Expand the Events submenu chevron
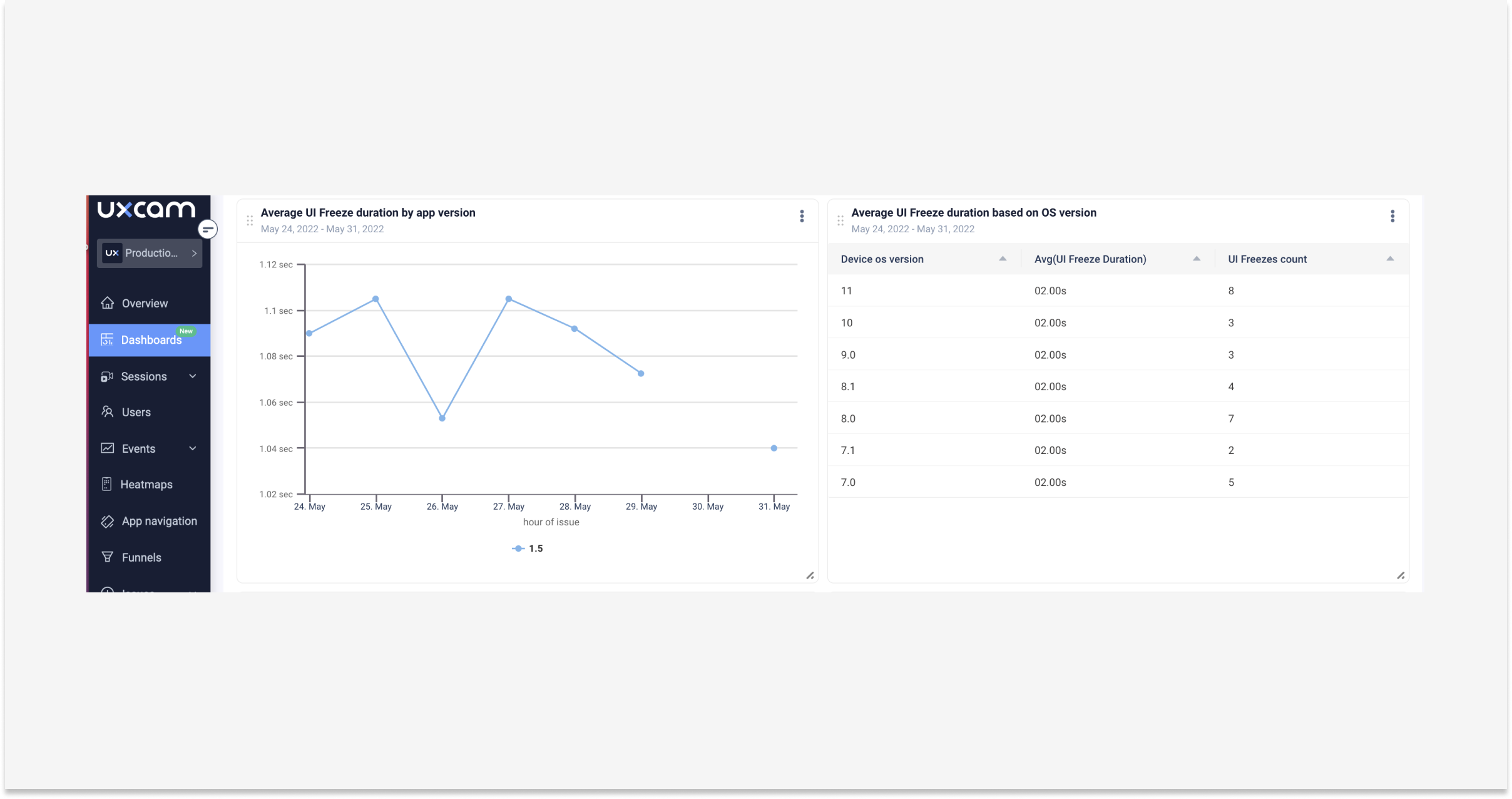1512x799 pixels. pyautogui.click(x=193, y=448)
